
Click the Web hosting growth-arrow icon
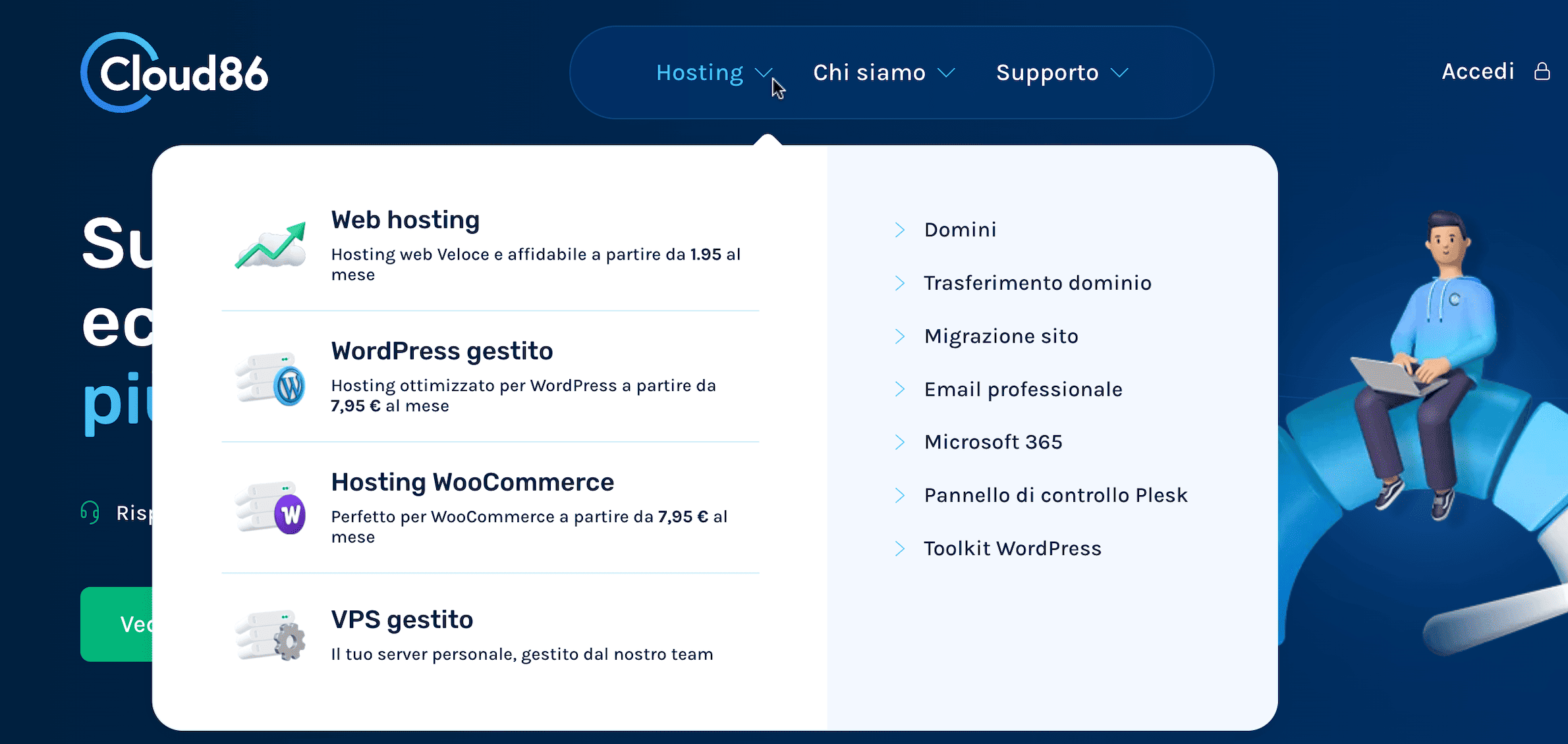tap(271, 246)
